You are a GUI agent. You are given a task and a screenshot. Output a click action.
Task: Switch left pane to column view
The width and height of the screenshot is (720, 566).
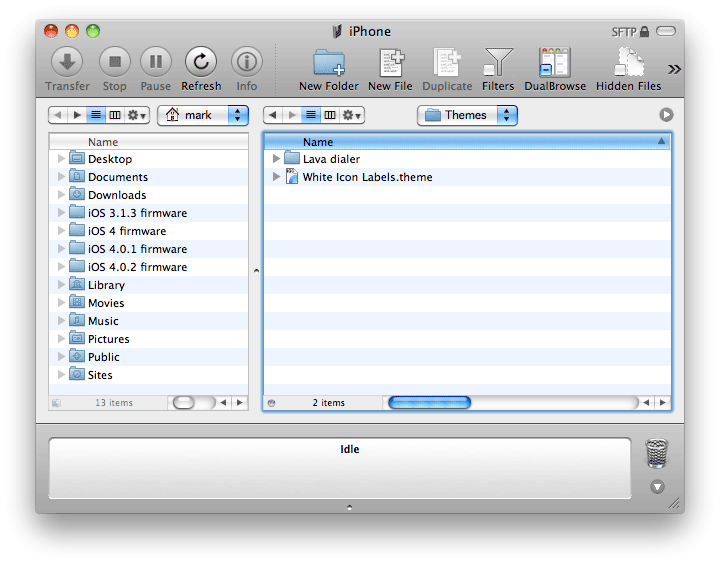(115, 115)
